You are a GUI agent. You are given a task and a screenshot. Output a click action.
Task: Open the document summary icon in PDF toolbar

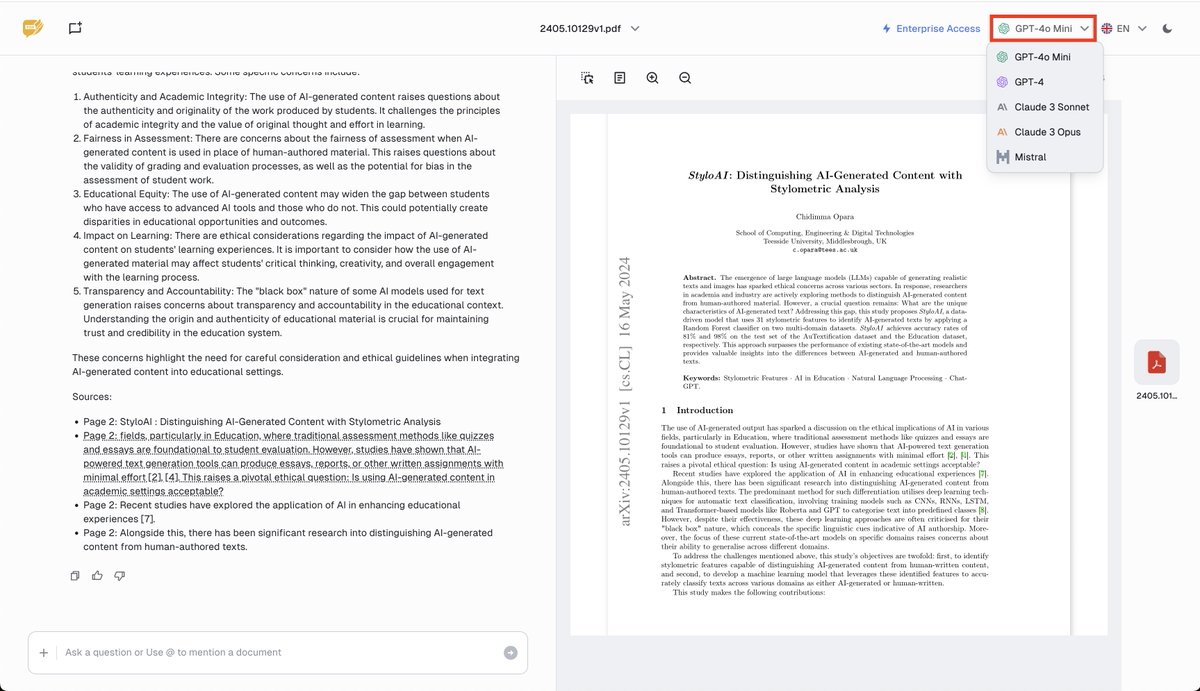click(x=619, y=77)
